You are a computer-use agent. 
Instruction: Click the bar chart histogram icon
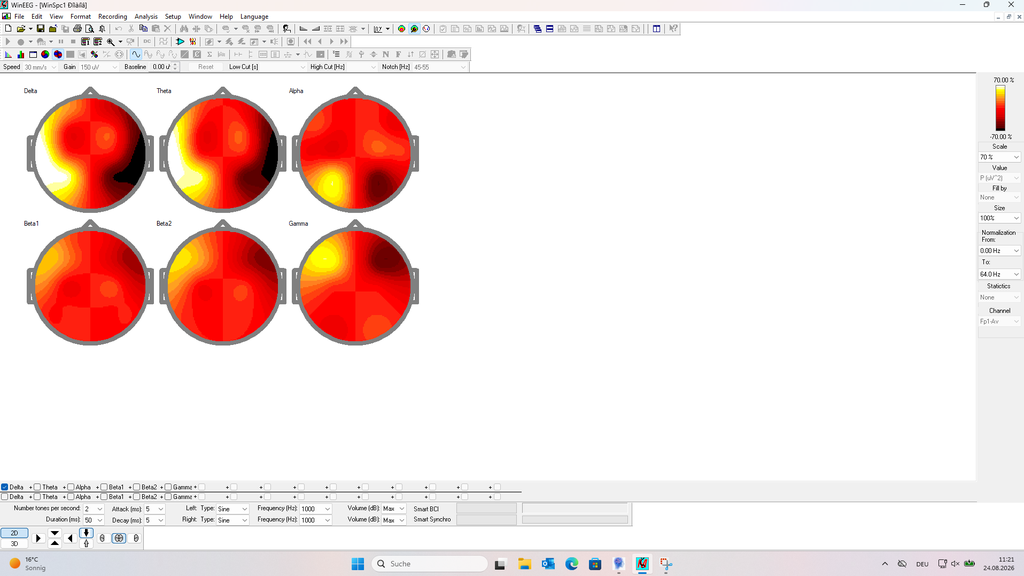[x=20, y=54]
